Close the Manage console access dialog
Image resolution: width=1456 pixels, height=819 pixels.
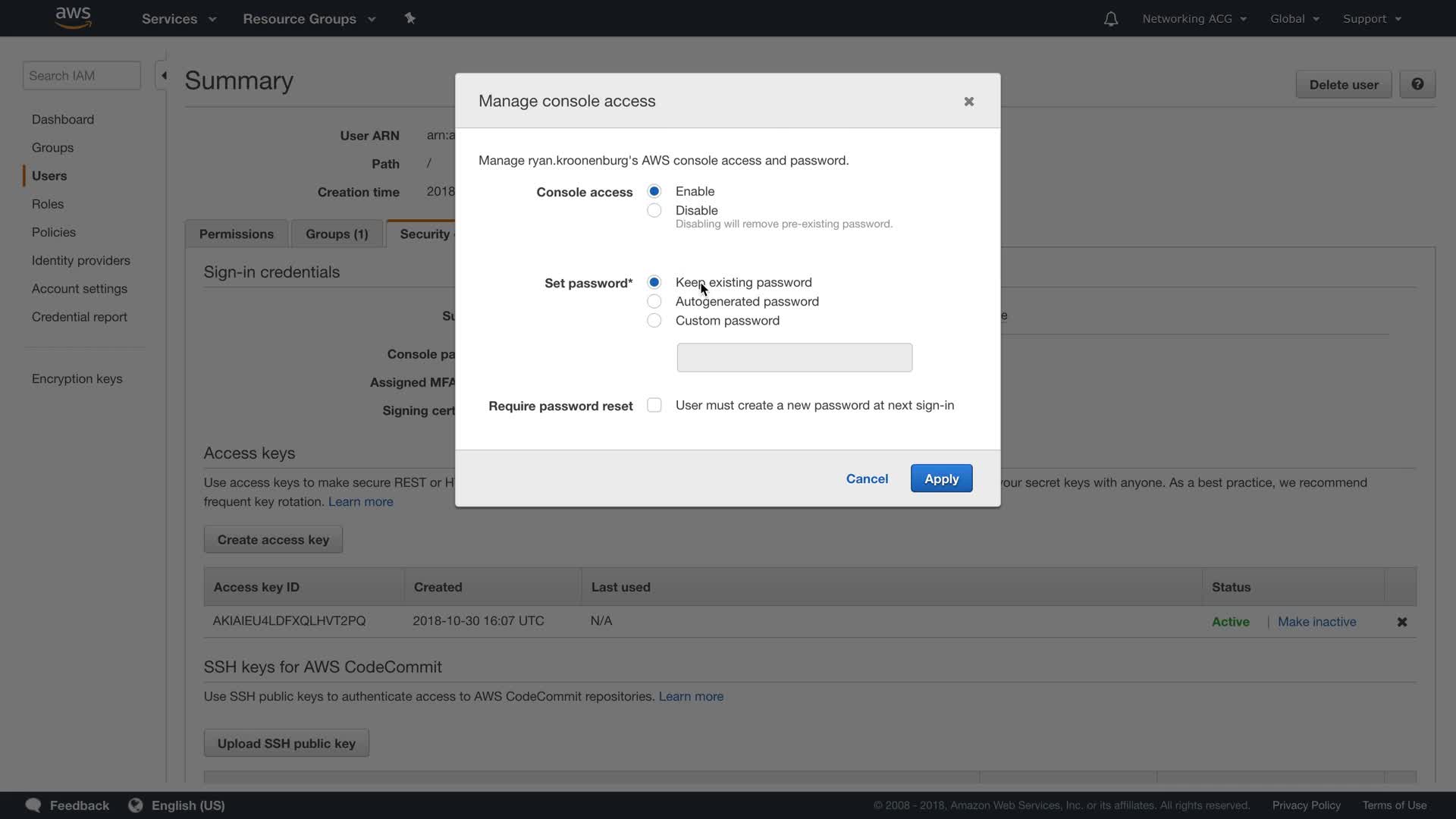pos(968,102)
